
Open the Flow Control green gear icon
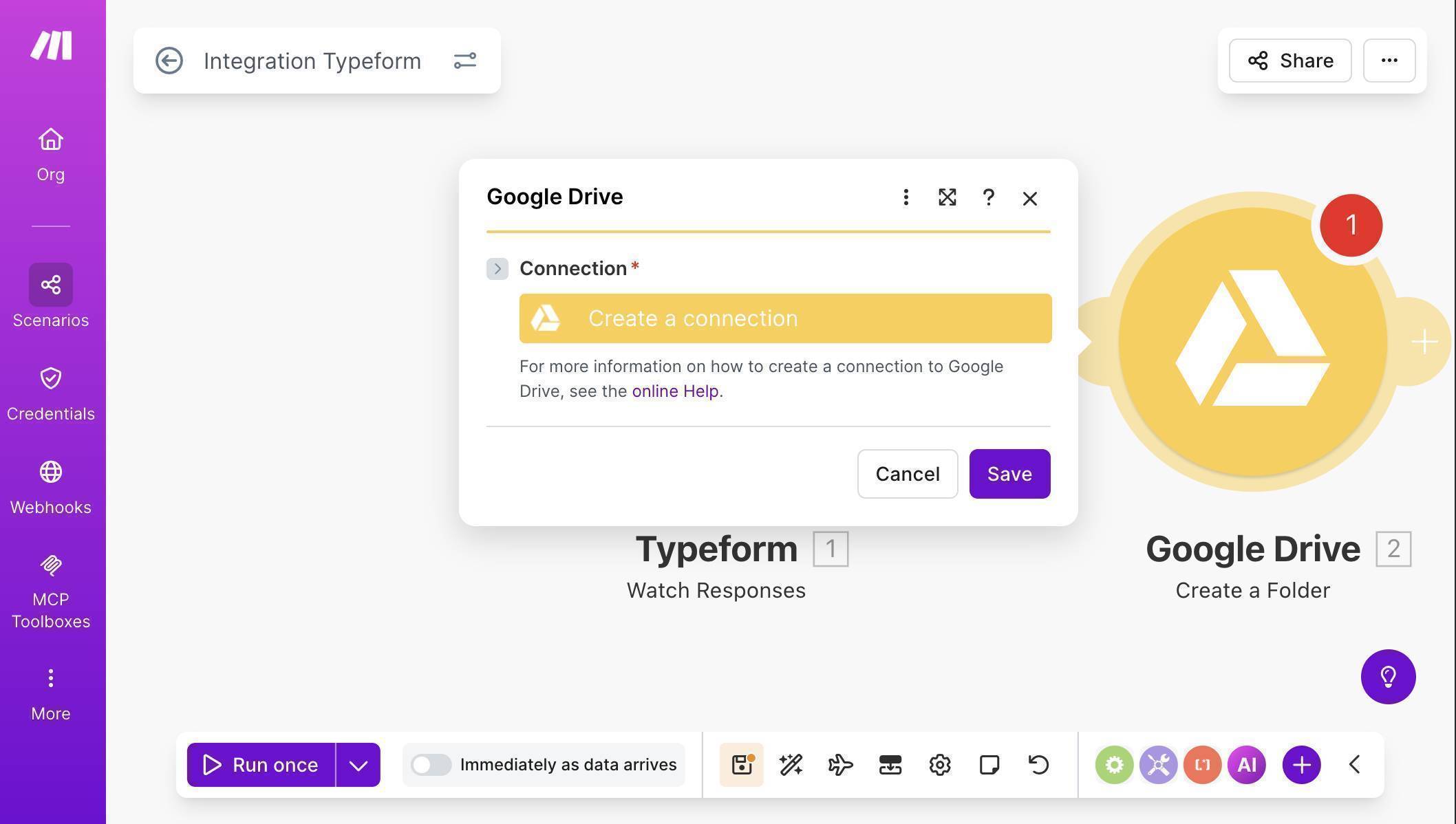1115,764
